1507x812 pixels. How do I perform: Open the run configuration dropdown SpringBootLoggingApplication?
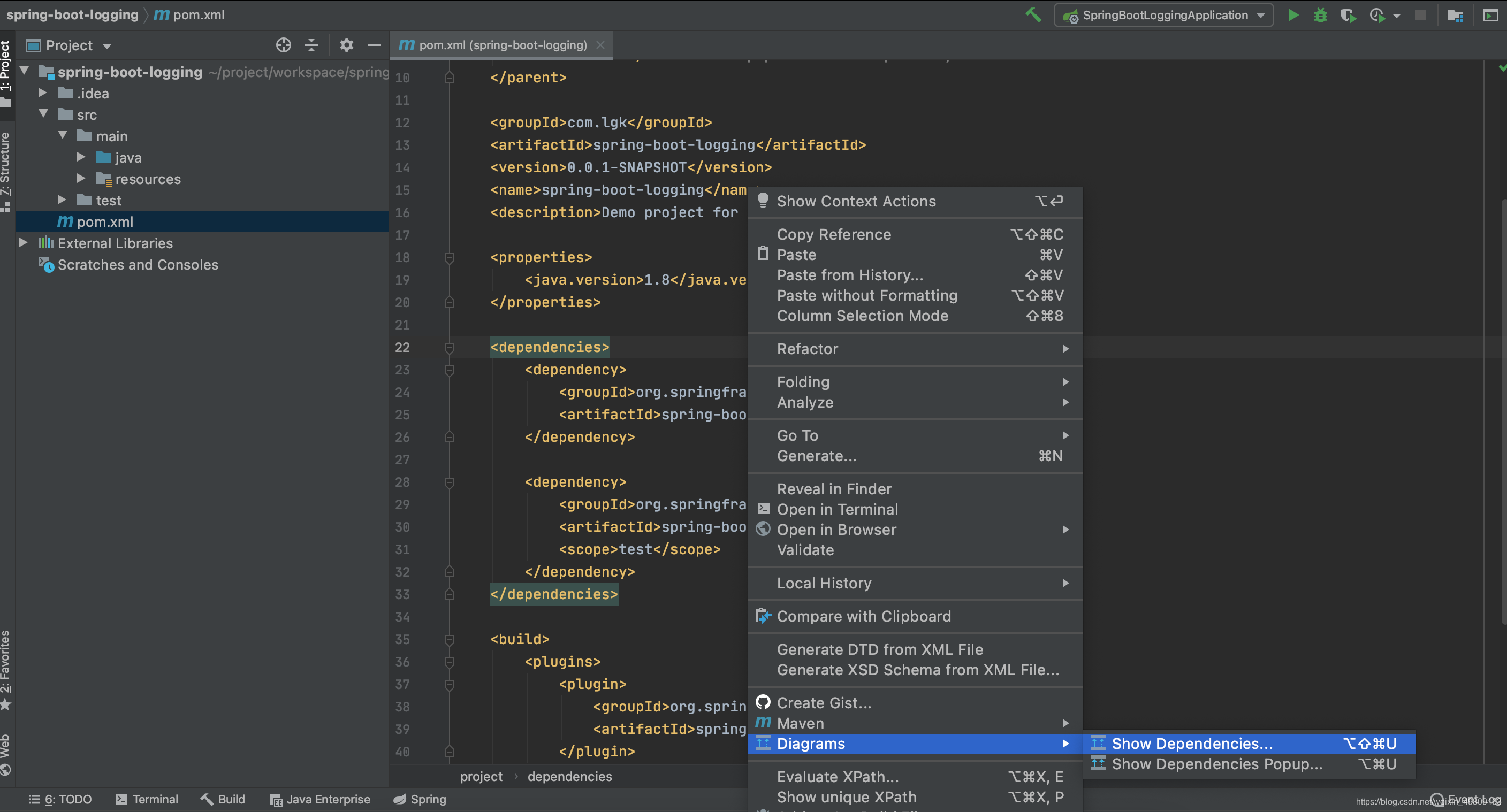[1163, 15]
